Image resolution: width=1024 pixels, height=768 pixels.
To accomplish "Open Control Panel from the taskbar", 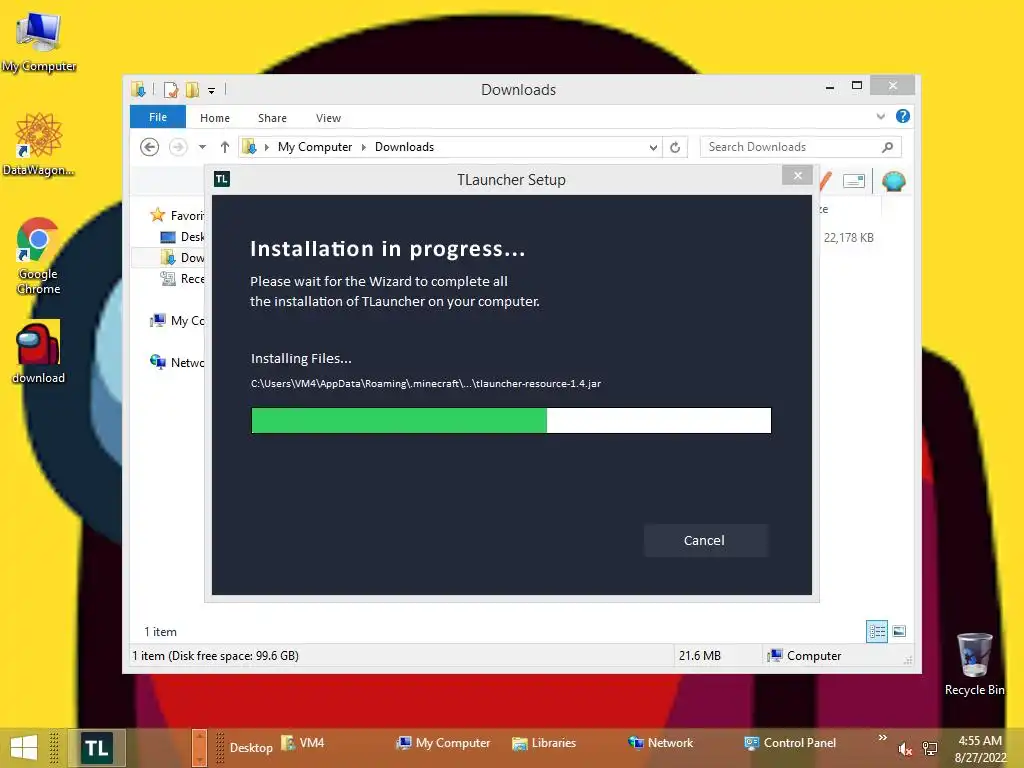I will pyautogui.click(x=790, y=743).
